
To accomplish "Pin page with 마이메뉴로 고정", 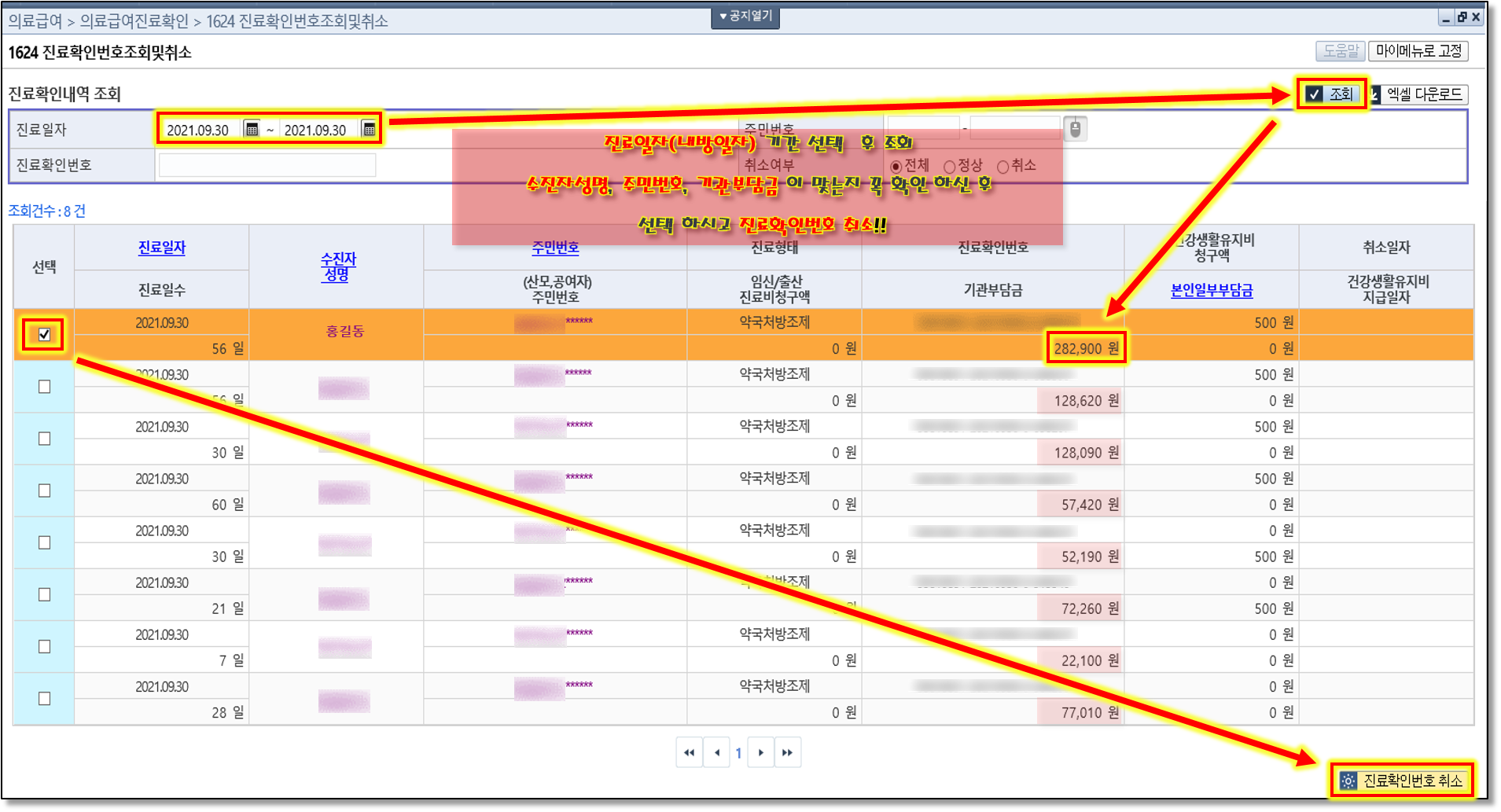I will 1418,51.
